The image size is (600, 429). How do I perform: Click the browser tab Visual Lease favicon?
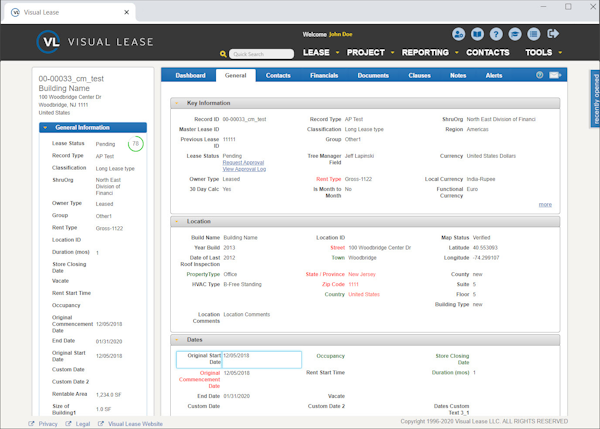[15, 12]
